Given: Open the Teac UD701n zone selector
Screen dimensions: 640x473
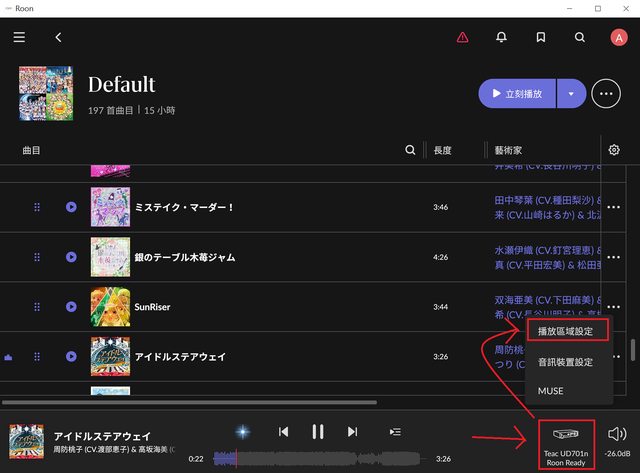Looking at the screenshot, I should [566, 443].
